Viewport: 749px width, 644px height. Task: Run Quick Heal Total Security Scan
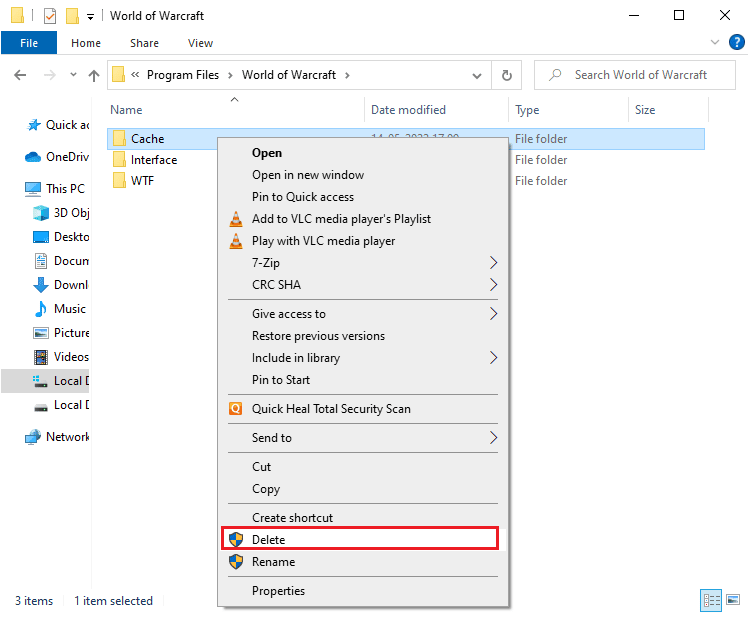(363, 409)
